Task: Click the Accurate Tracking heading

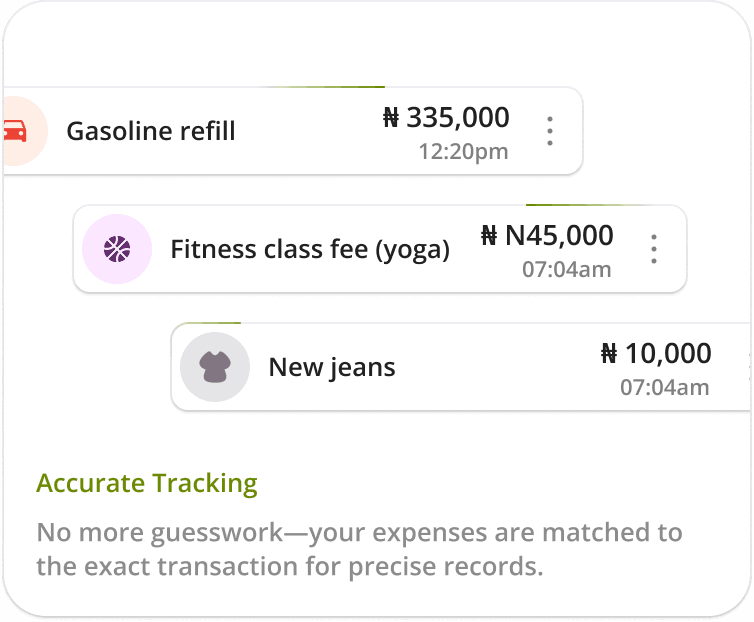Action: point(147,483)
